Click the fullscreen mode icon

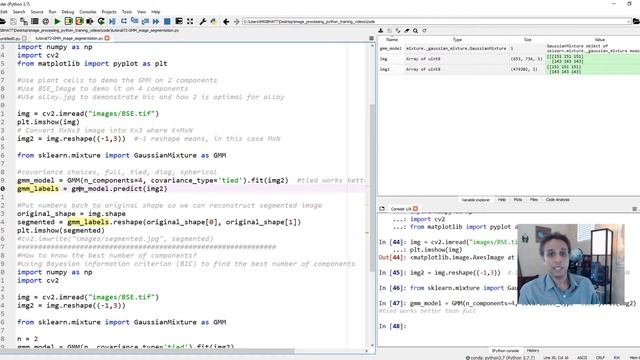pyautogui.click(x=190, y=21)
